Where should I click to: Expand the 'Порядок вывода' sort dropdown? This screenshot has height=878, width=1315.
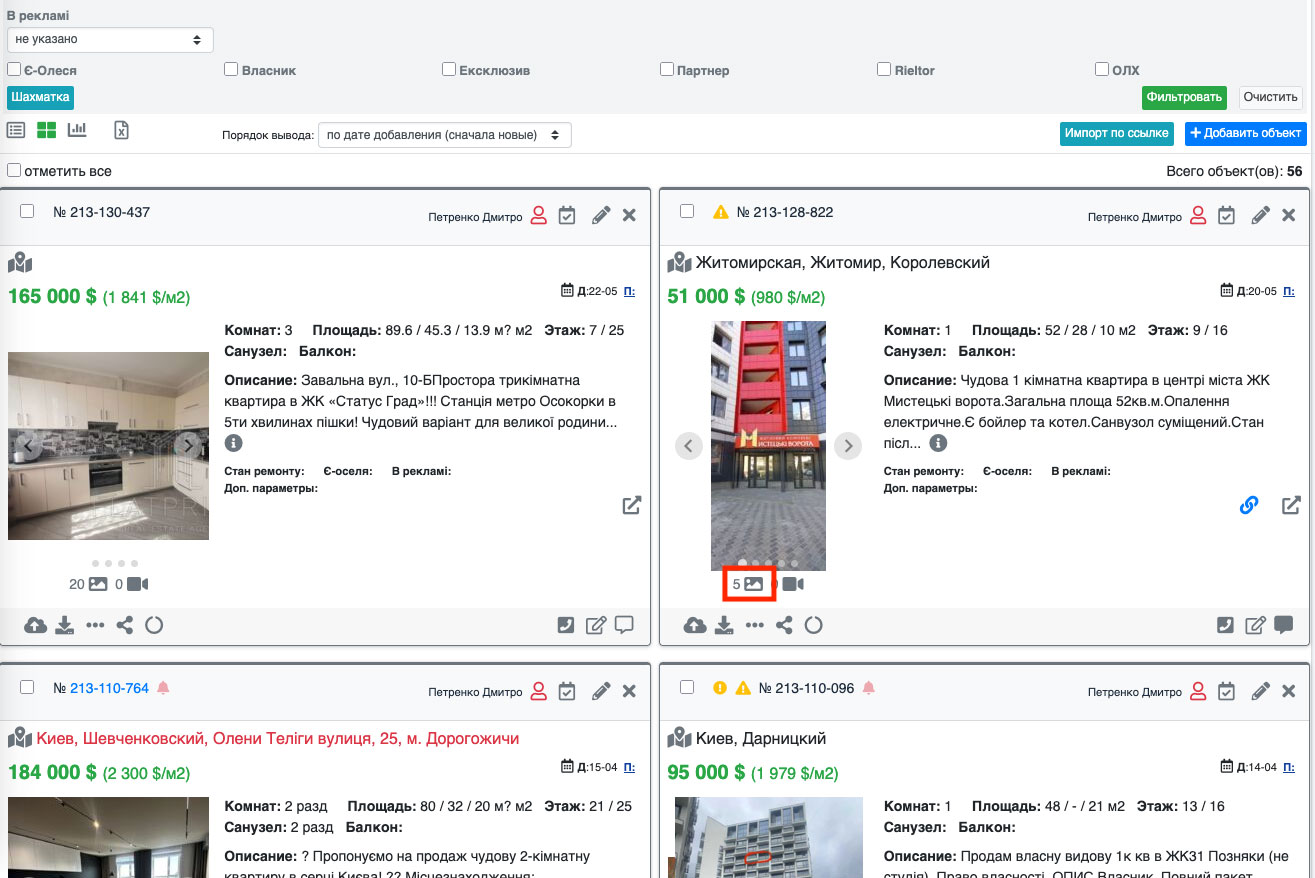coord(444,135)
